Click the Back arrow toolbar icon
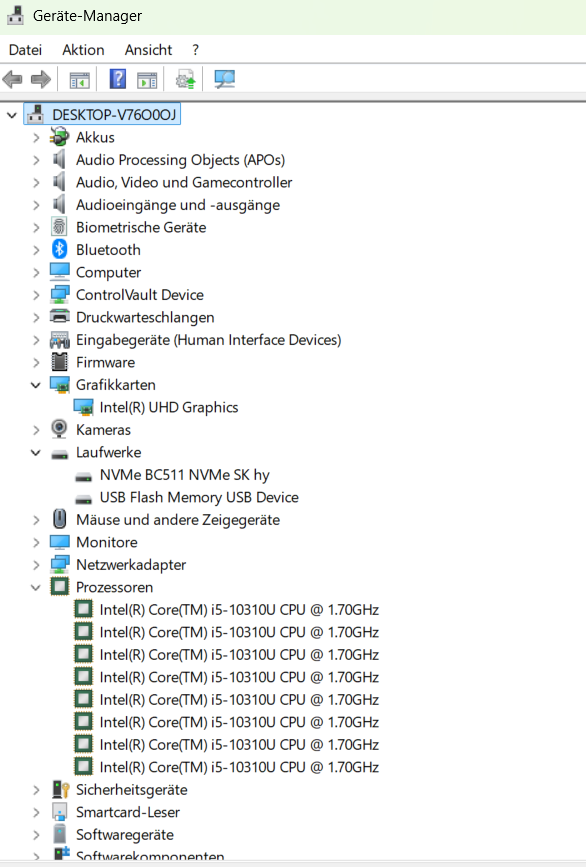This screenshot has height=867, width=586. coord(12,80)
